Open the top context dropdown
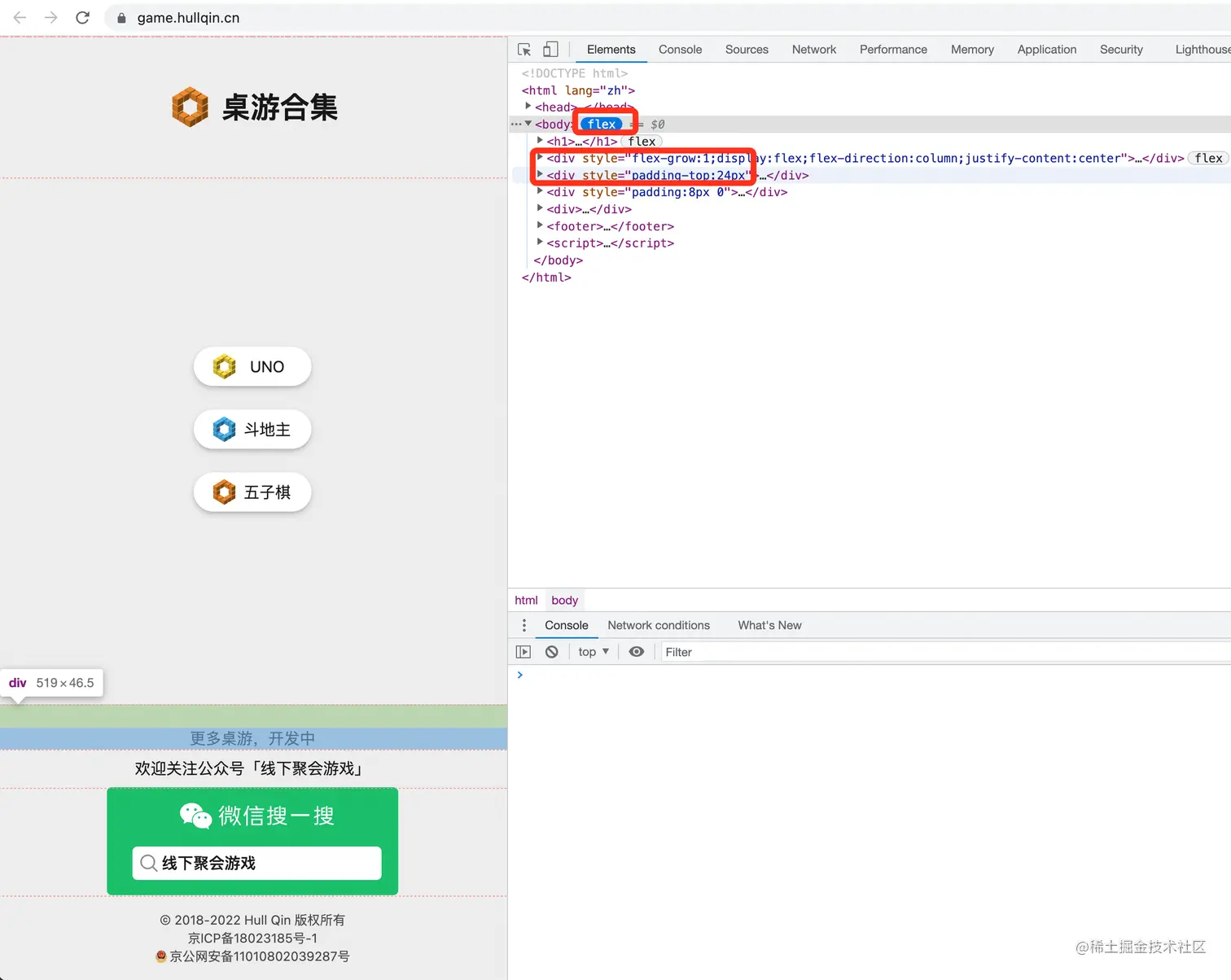The height and width of the screenshot is (980, 1231). pos(594,652)
